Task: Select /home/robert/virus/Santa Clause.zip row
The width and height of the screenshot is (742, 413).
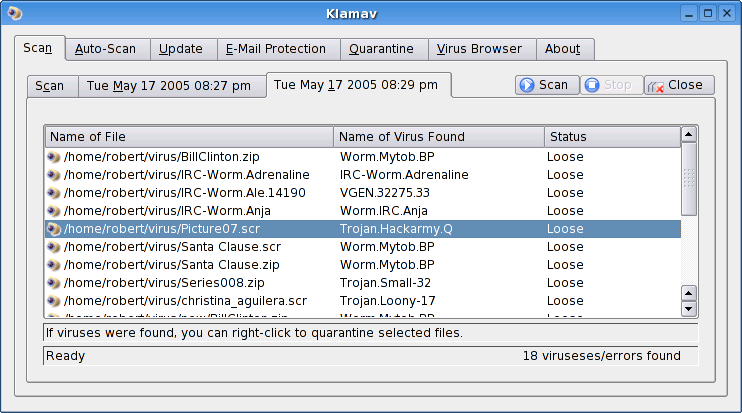Action: pos(363,265)
